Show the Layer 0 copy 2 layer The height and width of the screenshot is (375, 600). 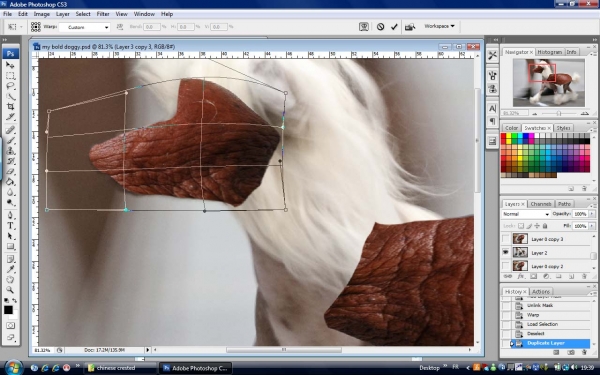[505, 266]
